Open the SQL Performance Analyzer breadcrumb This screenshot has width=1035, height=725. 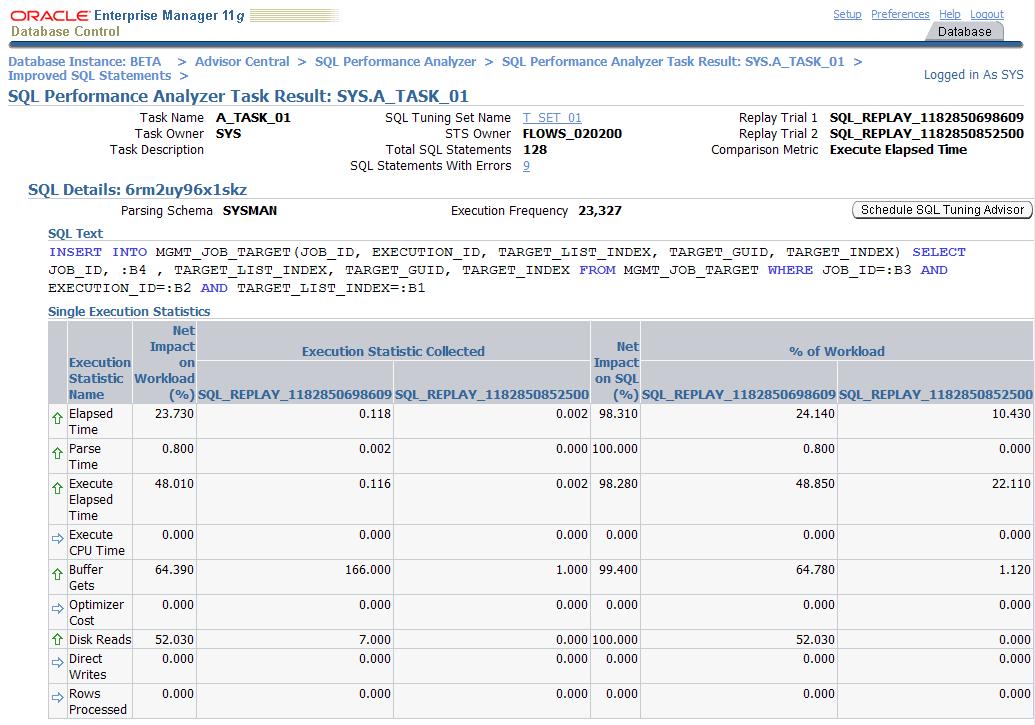pyautogui.click(x=395, y=62)
